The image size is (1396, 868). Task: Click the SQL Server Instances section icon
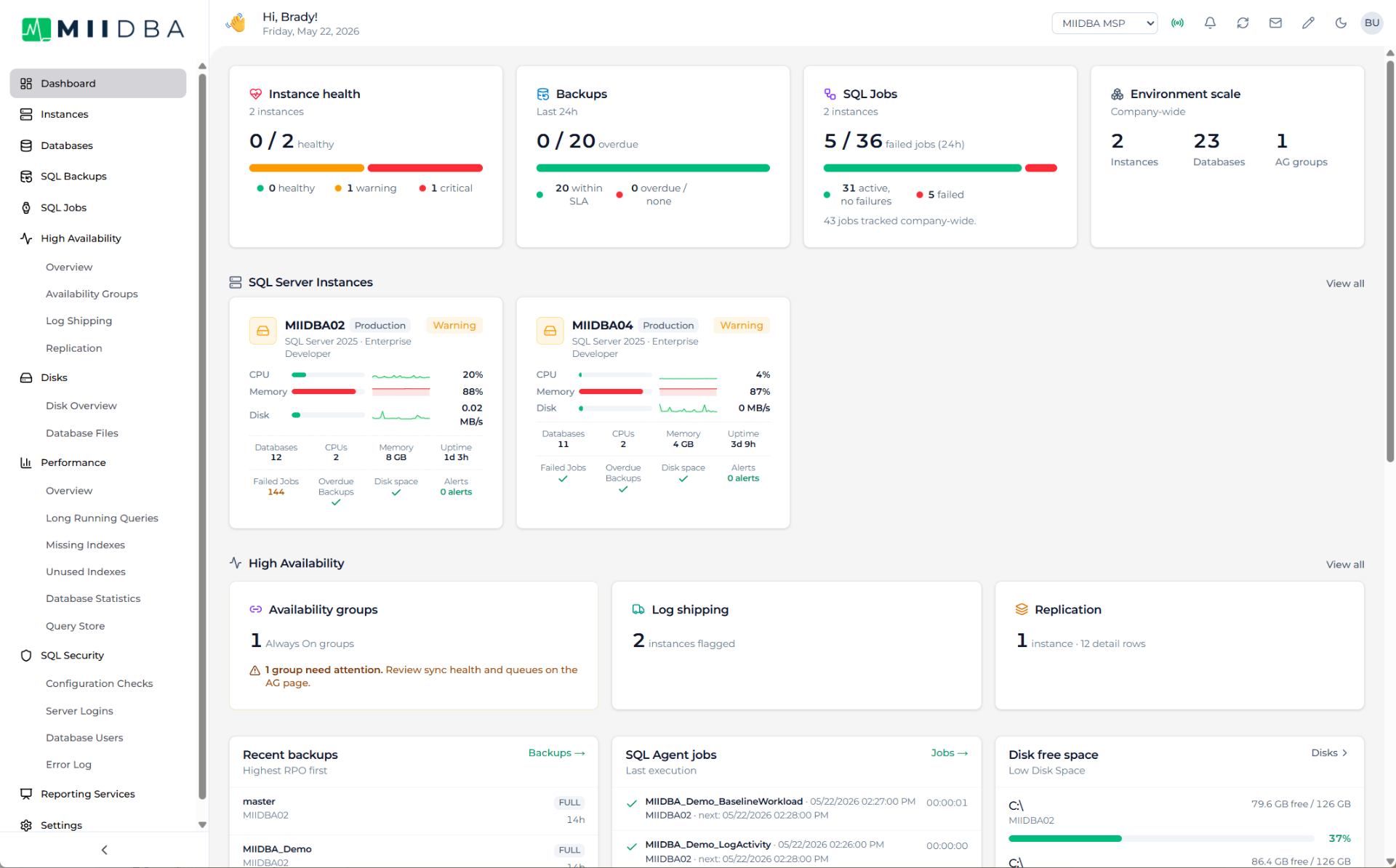[236, 282]
